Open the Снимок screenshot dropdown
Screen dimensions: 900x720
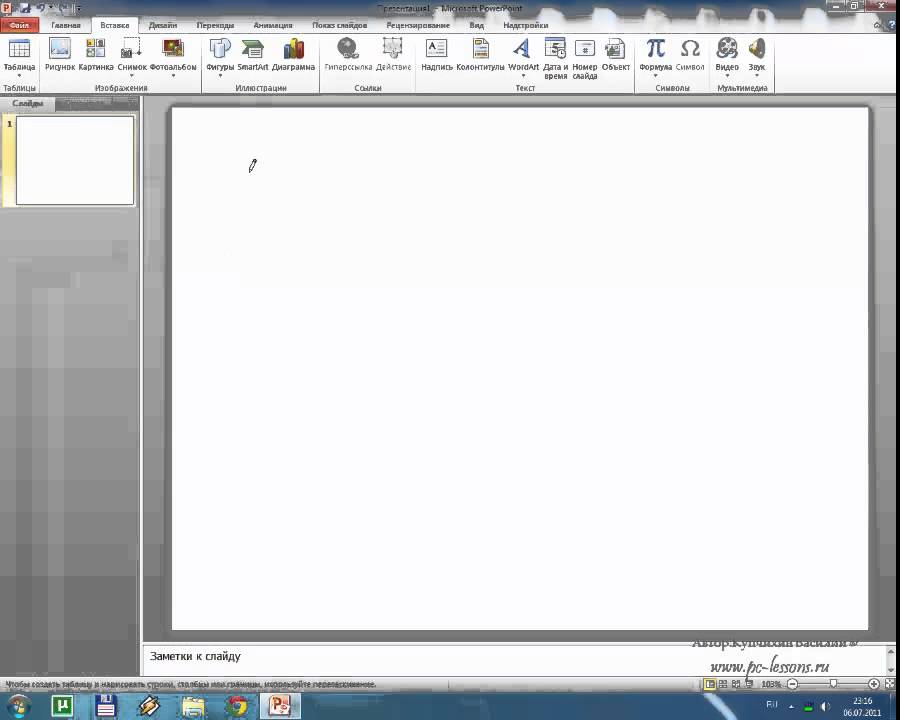[x=132, y=57]
